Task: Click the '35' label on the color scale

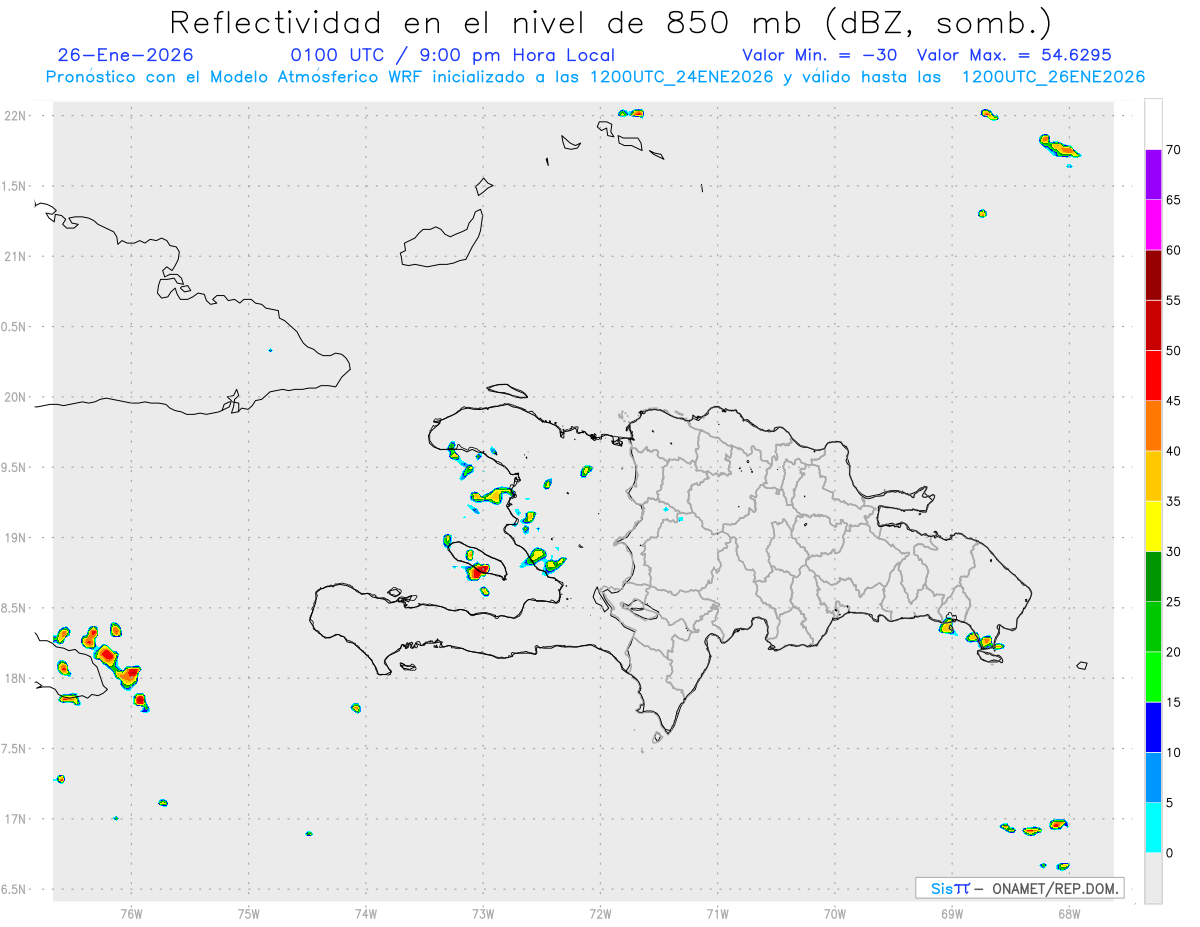Action: coord(1173,501)
